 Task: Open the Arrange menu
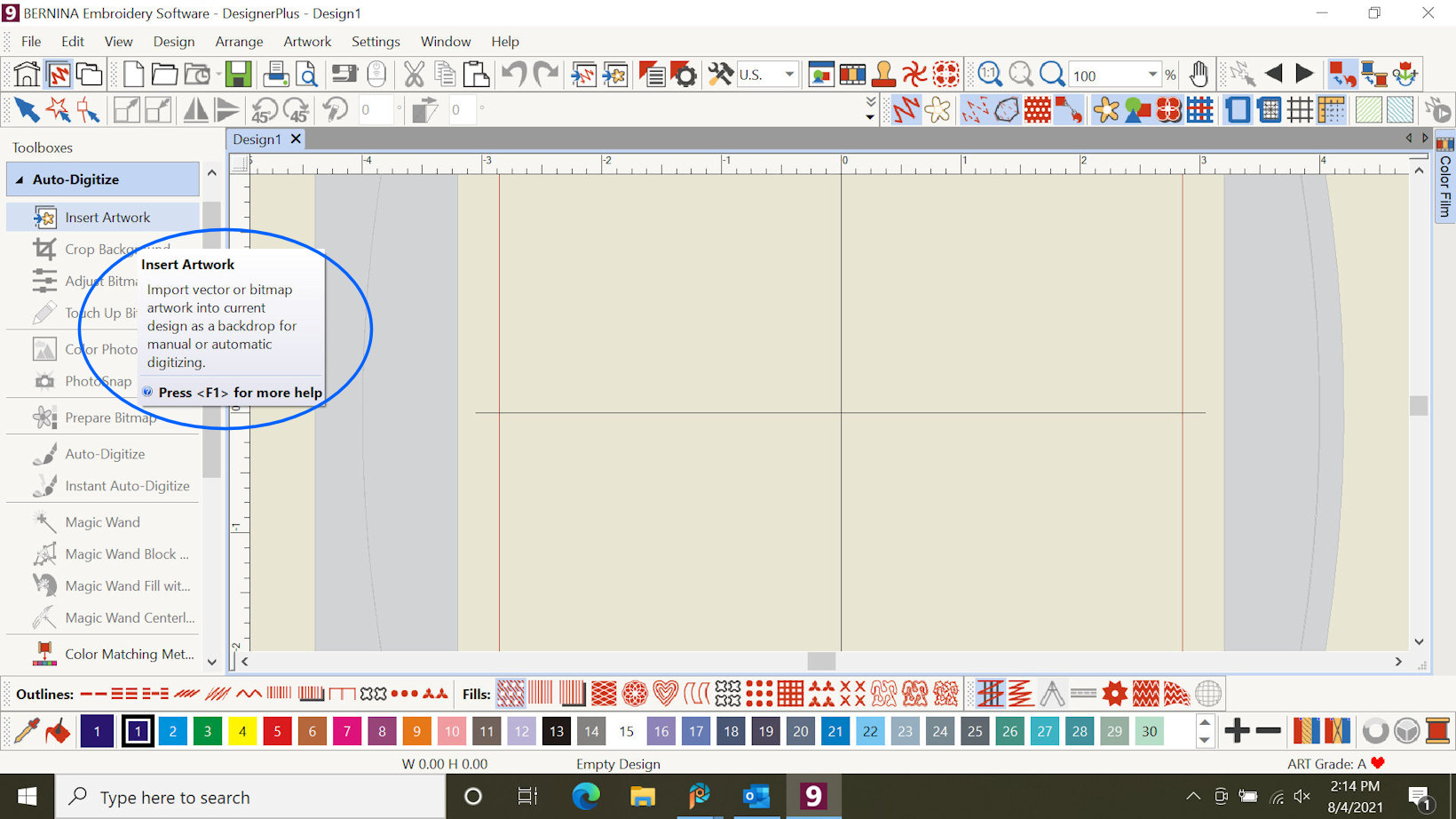(x=239, y=42)
